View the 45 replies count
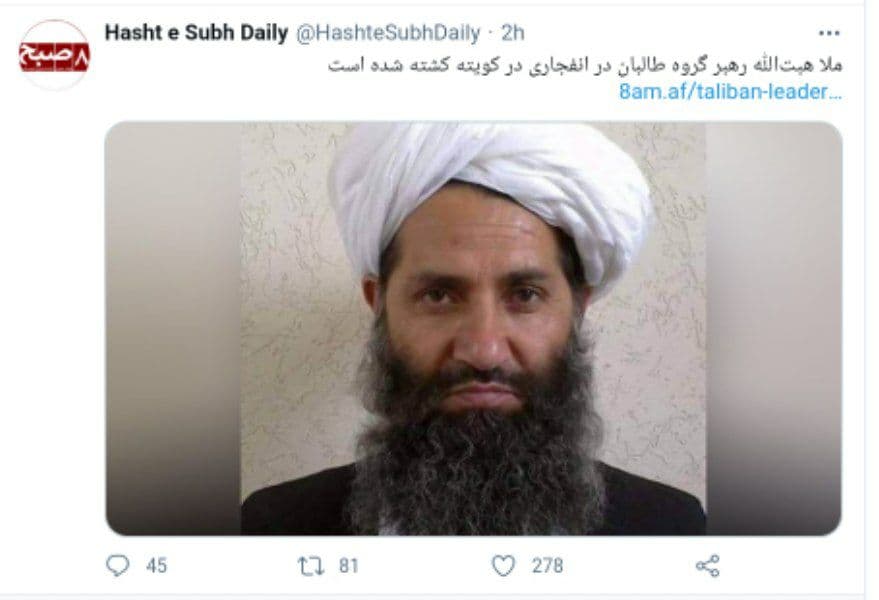879x600 pixels. tap(156, 566)
